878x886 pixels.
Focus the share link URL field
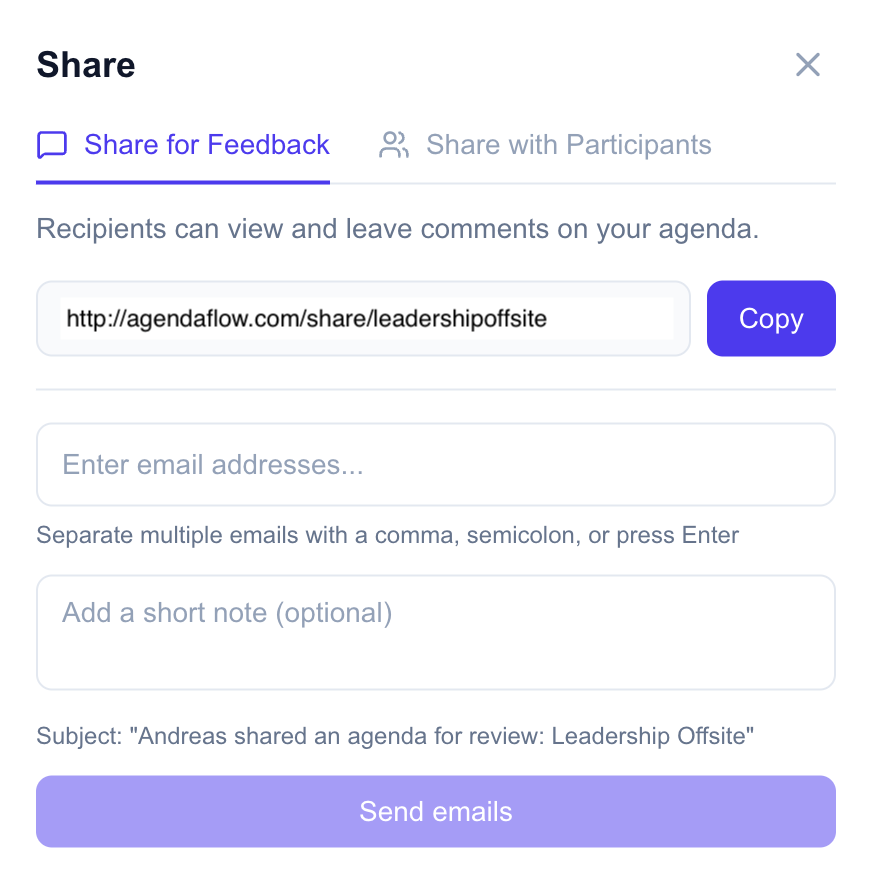coord(366,319)
